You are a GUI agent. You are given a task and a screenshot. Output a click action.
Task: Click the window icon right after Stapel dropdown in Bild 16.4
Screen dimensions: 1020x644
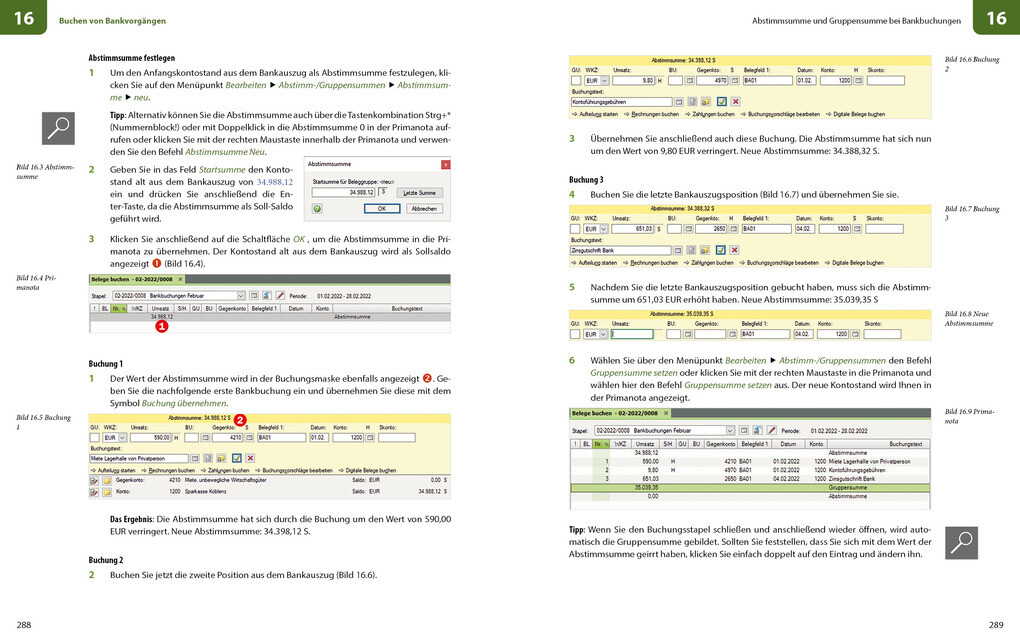(254, 296)
